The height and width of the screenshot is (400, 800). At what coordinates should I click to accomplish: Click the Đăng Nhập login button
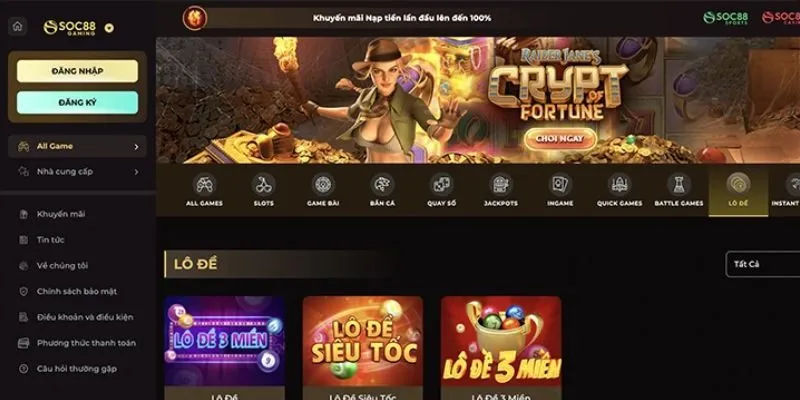click(x=77, y=71)
